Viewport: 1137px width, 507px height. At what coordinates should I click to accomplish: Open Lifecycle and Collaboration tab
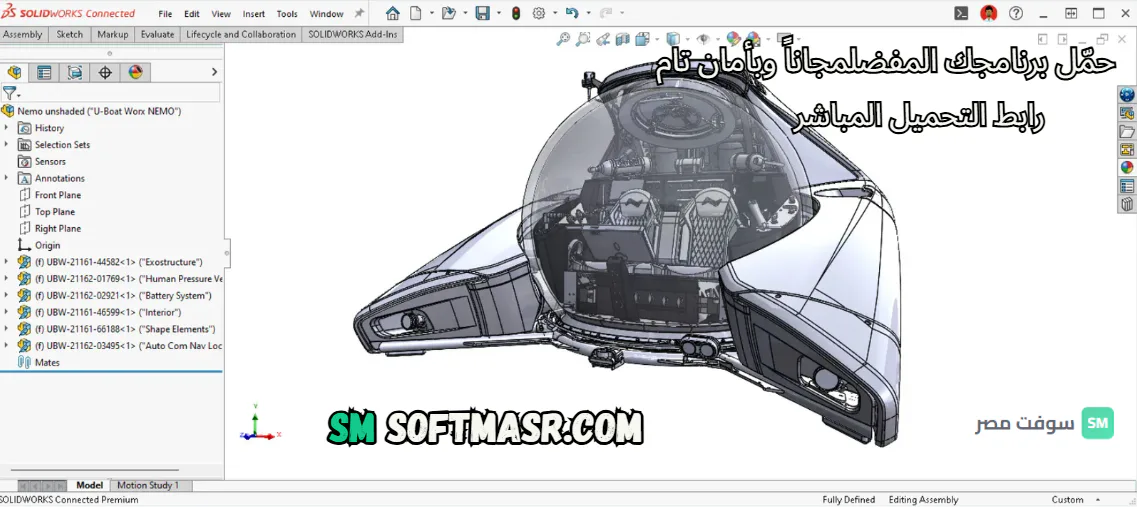pyautogui.click(x=241, y=34)
